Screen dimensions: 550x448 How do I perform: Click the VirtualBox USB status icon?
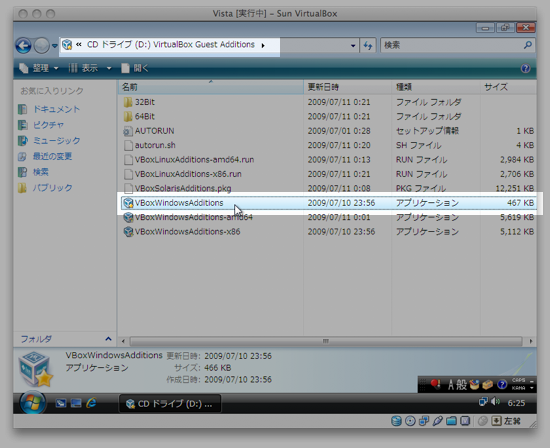pyautogui.click(x=437, y=421)
